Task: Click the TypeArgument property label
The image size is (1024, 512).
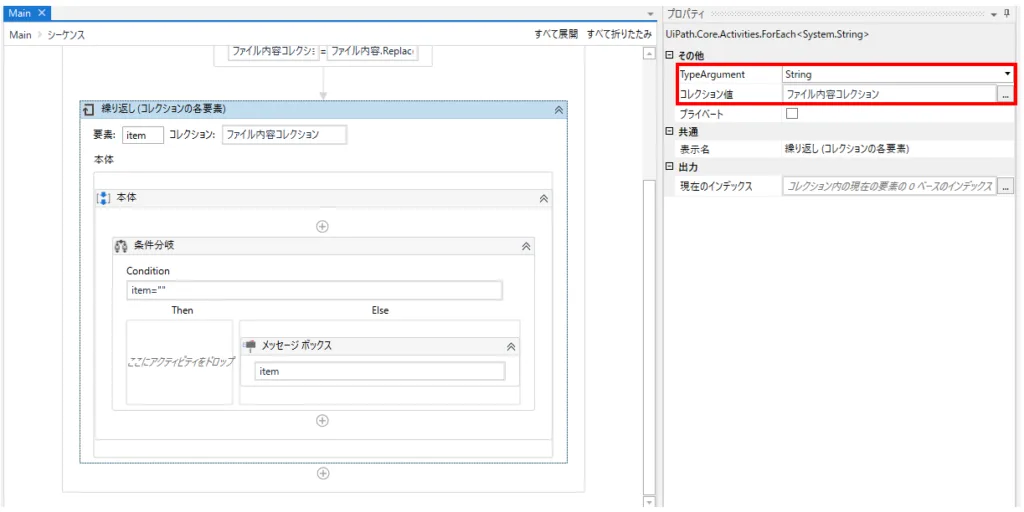Action: point(712,74)
